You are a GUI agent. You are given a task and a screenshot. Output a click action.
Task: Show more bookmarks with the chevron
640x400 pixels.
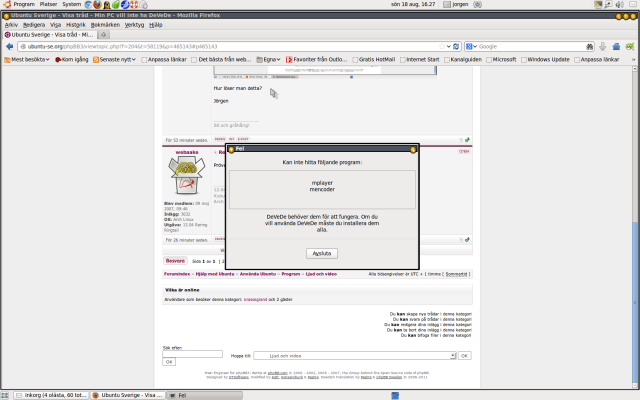coord(633,60)
